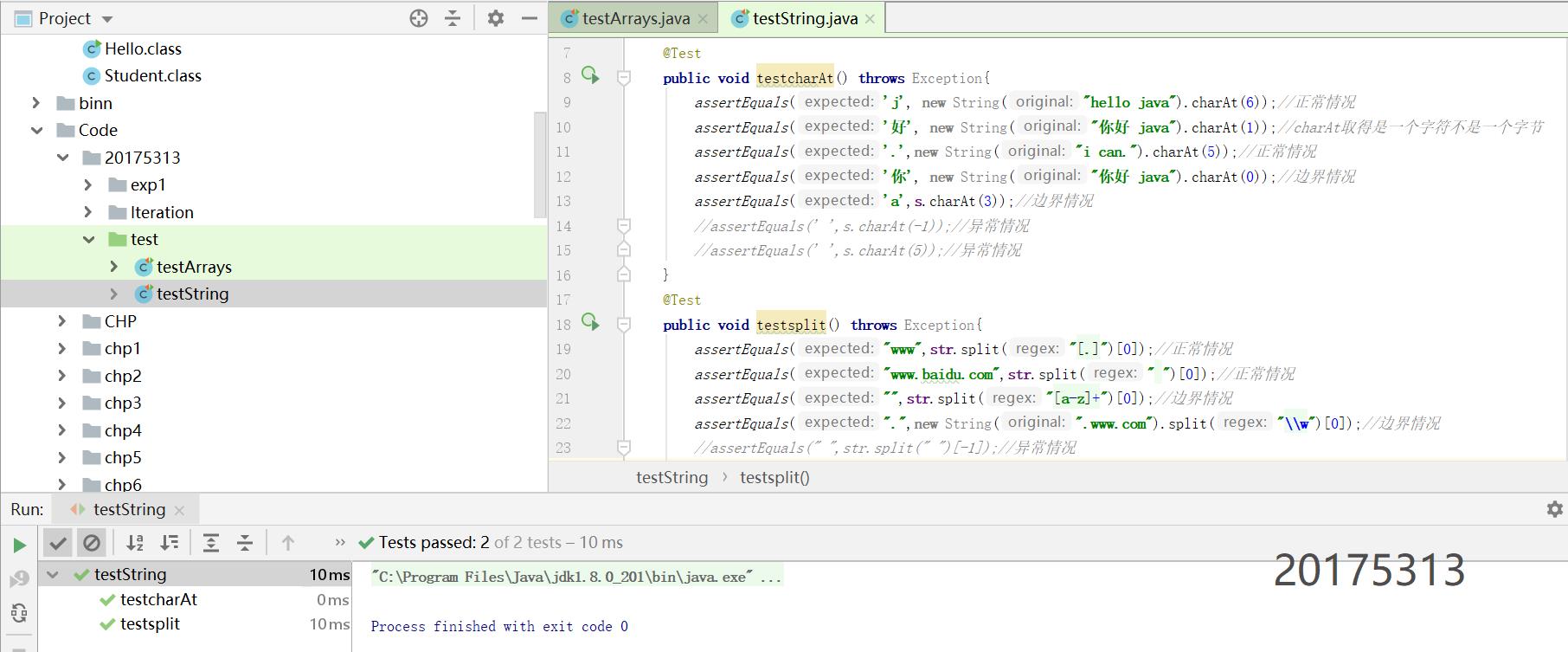Click testString breadcrumb in editor

click(x=672, y=477)
